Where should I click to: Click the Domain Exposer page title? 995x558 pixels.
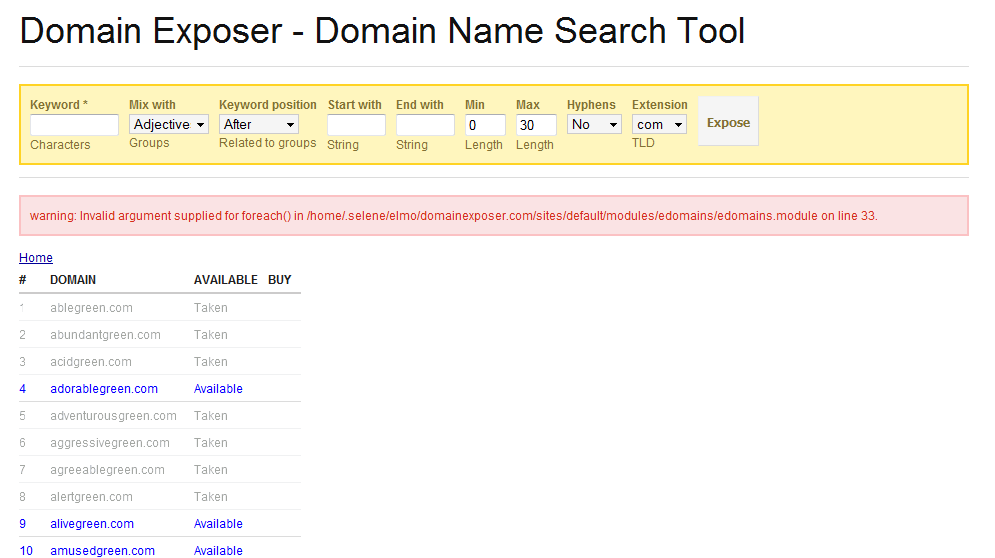click(x=382, y=30)
